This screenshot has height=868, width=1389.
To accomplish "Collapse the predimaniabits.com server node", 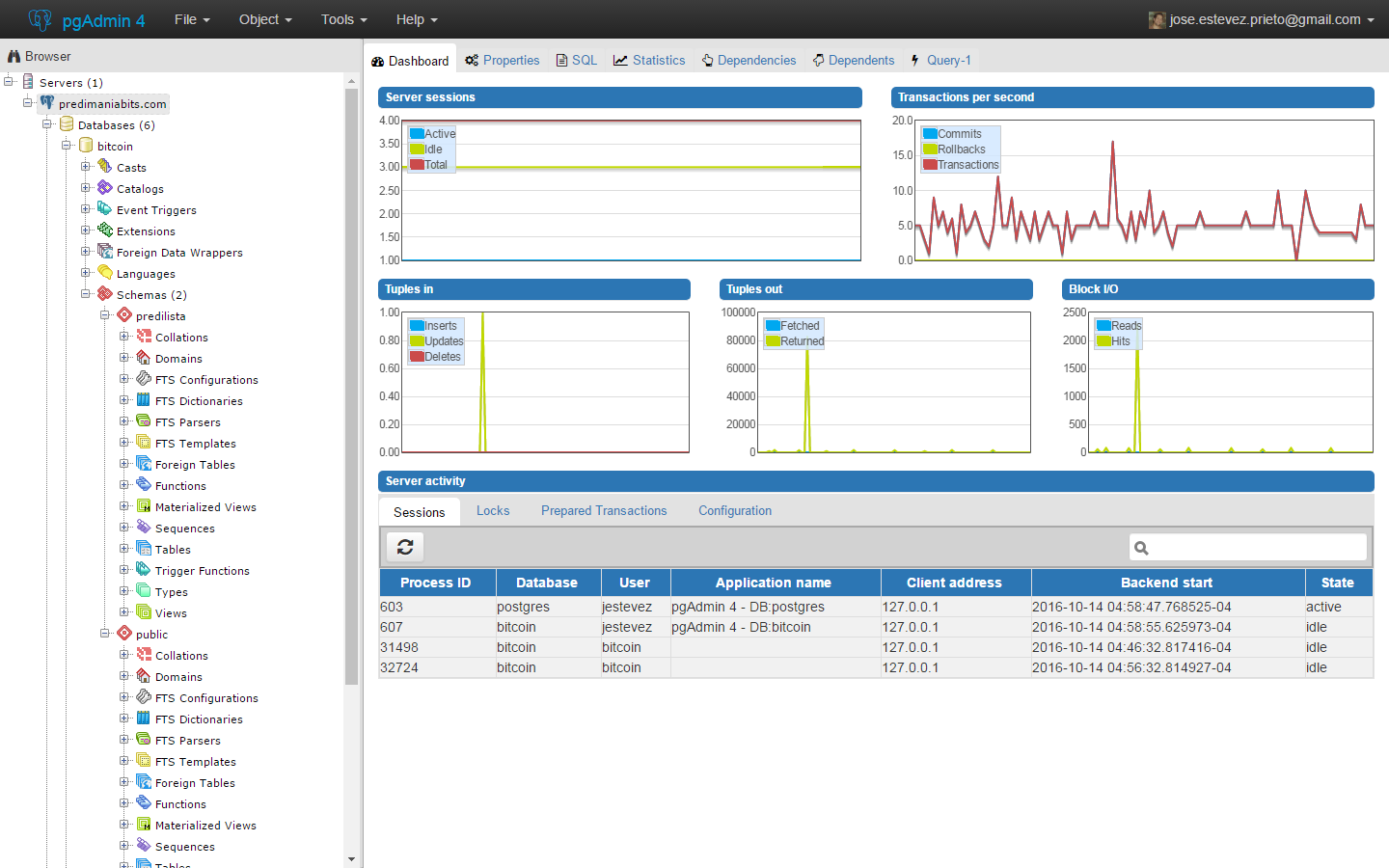I will (x=28, y=103).
